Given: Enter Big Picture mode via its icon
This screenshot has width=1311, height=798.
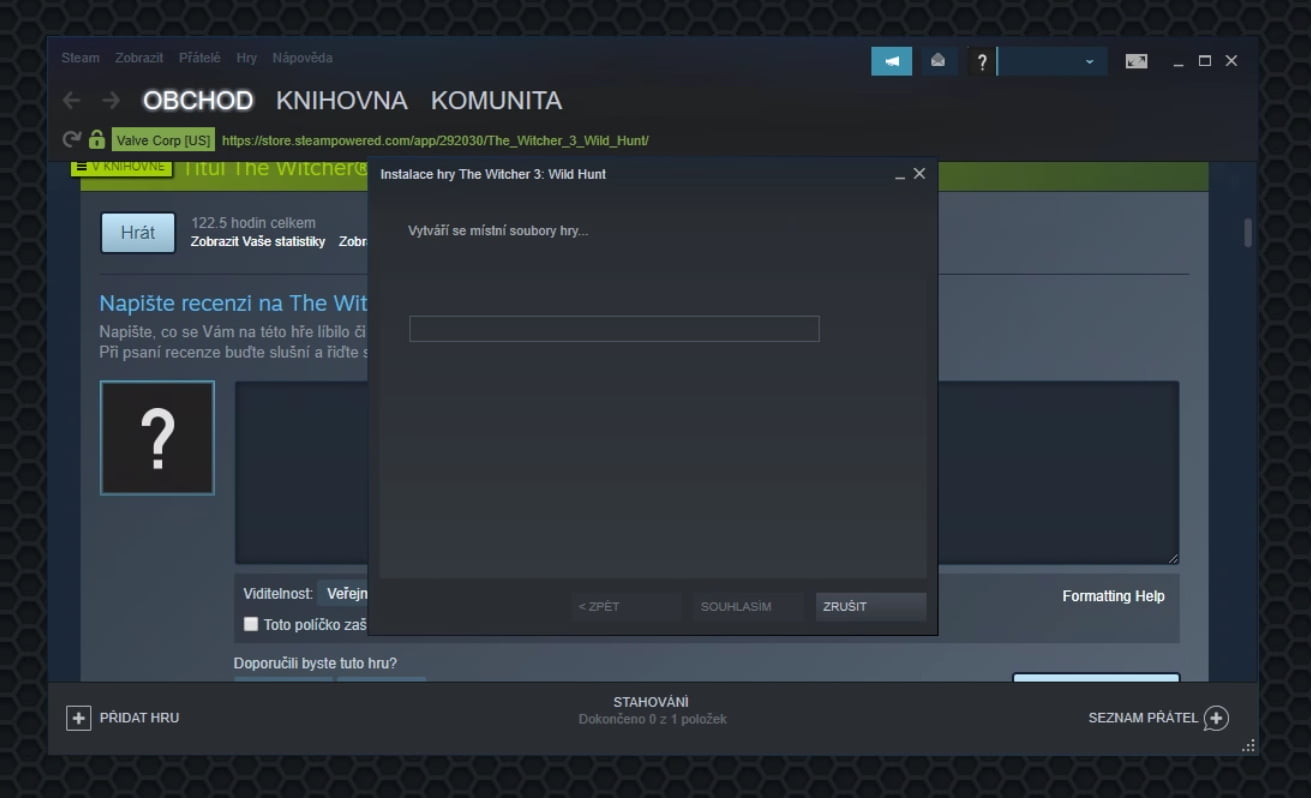Looking at the screenshot, I should 1136,60.
